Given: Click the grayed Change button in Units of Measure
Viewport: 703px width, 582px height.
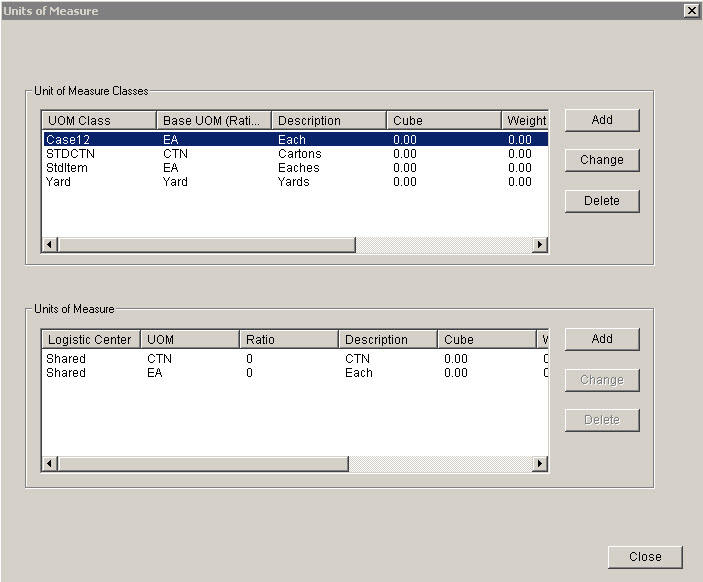Looking at the screenshot, I should tap(602, 380).
